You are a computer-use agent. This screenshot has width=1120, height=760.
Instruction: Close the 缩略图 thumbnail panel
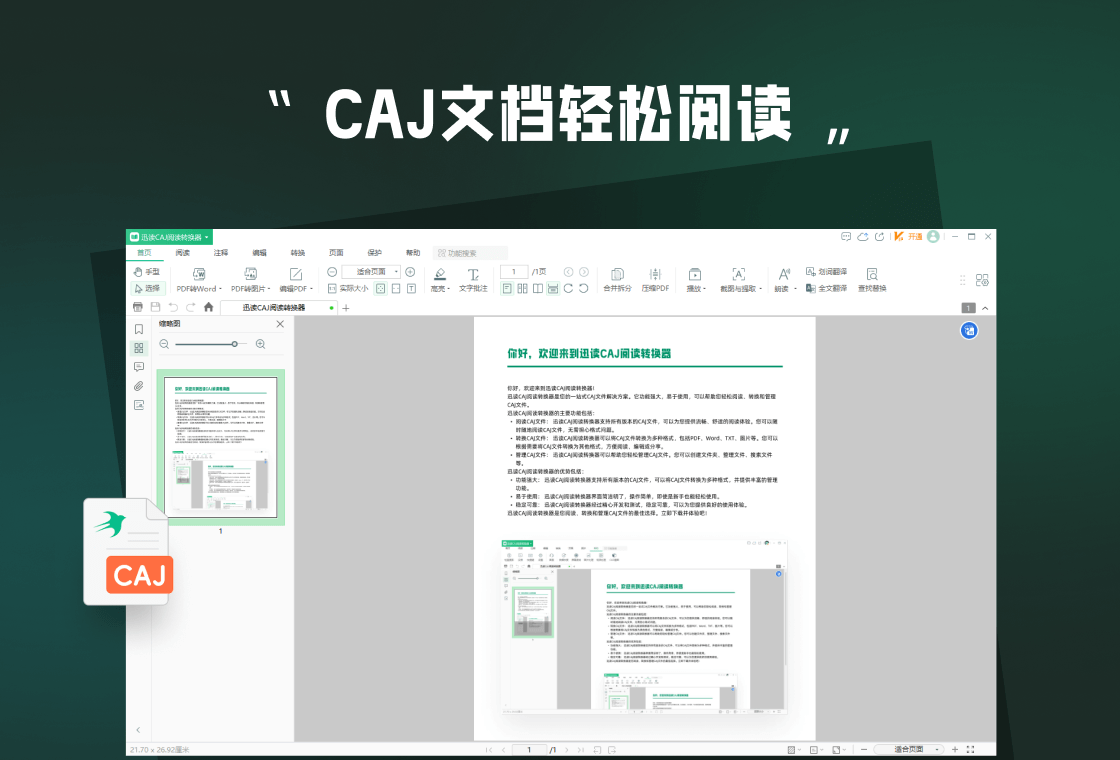click(x=280, y=324)
